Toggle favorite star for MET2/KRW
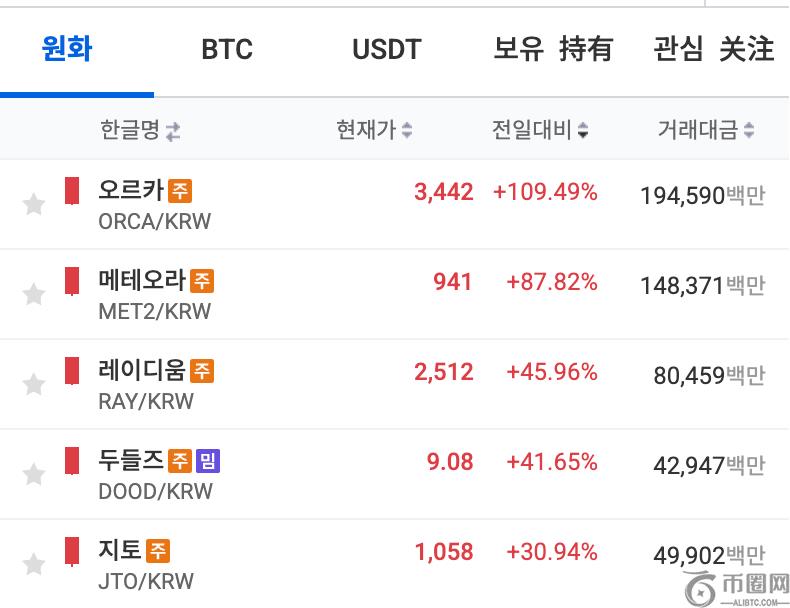The width and height of the screenshot is (790, 608). 34,294
